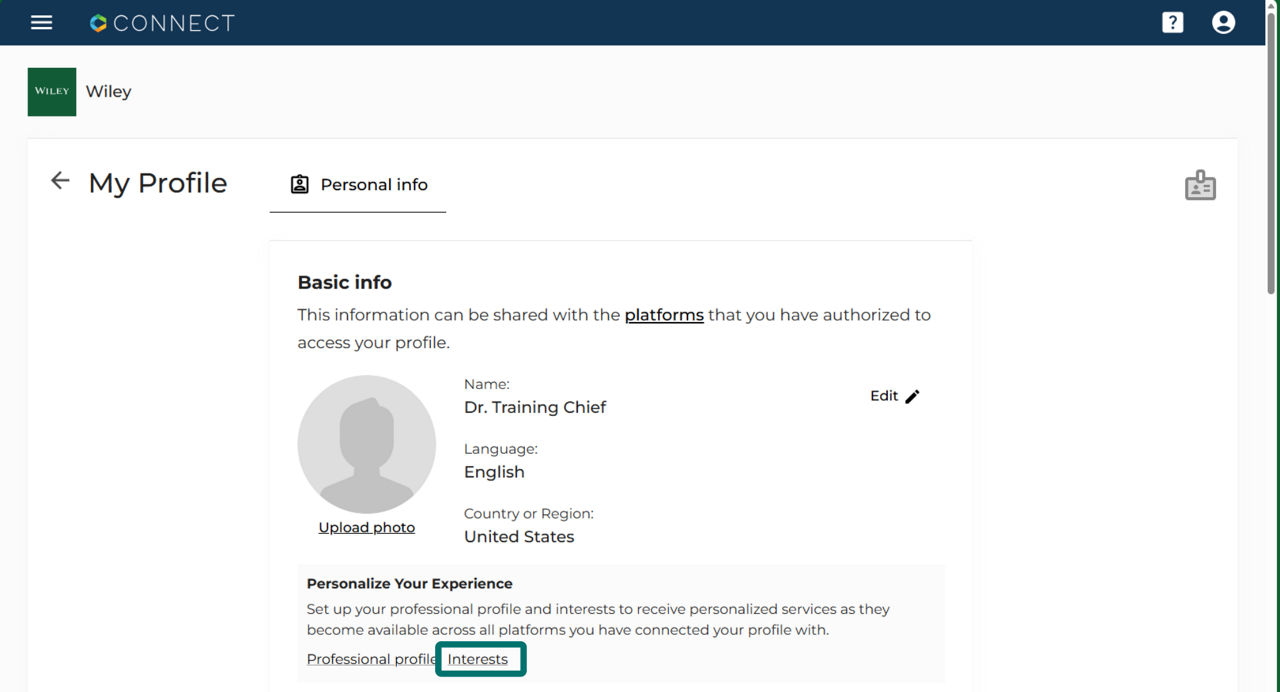1280x692 pixels.
Task: Open the user account avatar menu
Action: [x=1223, y=22]
